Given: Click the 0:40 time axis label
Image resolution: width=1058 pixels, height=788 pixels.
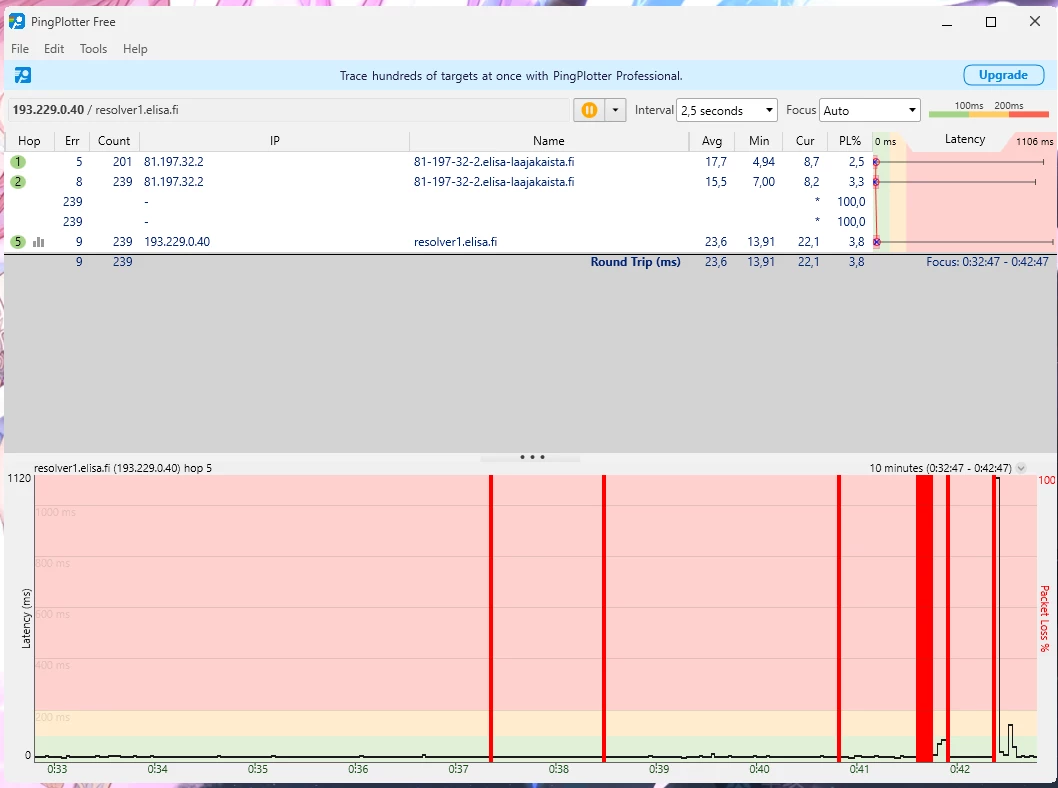Looking at the screenshot, I should (x=759, y=769).
